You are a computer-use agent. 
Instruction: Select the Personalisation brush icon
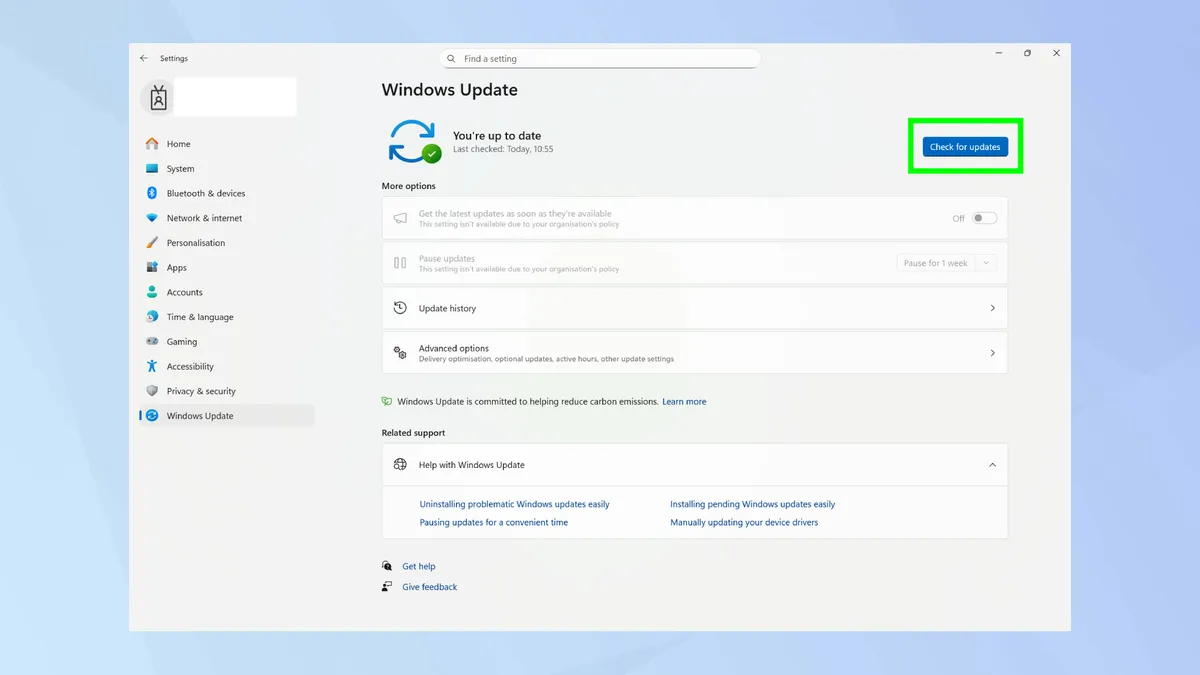point(152,242)
